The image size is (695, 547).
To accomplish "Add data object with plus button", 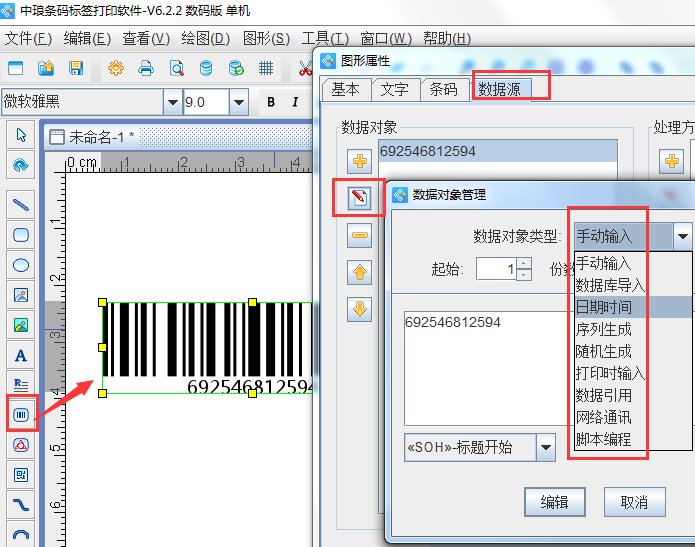I will click(359, 161).
